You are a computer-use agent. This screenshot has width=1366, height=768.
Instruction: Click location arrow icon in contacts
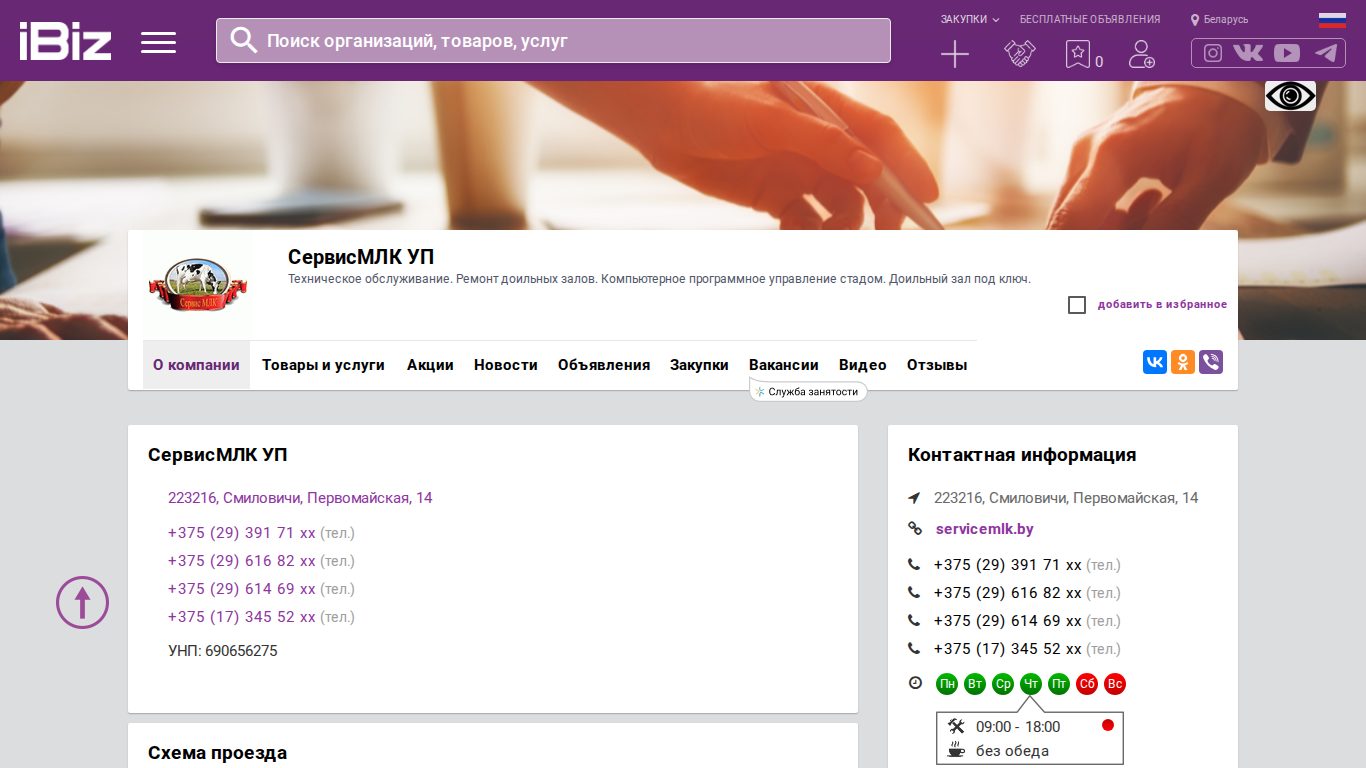pos(914,498)
